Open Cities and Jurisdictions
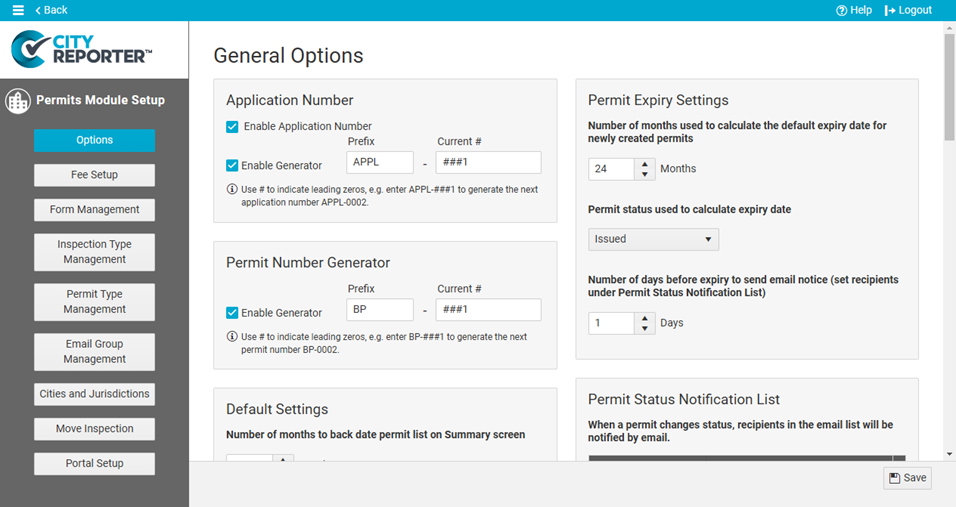956x507 pixels. (95, 394)
